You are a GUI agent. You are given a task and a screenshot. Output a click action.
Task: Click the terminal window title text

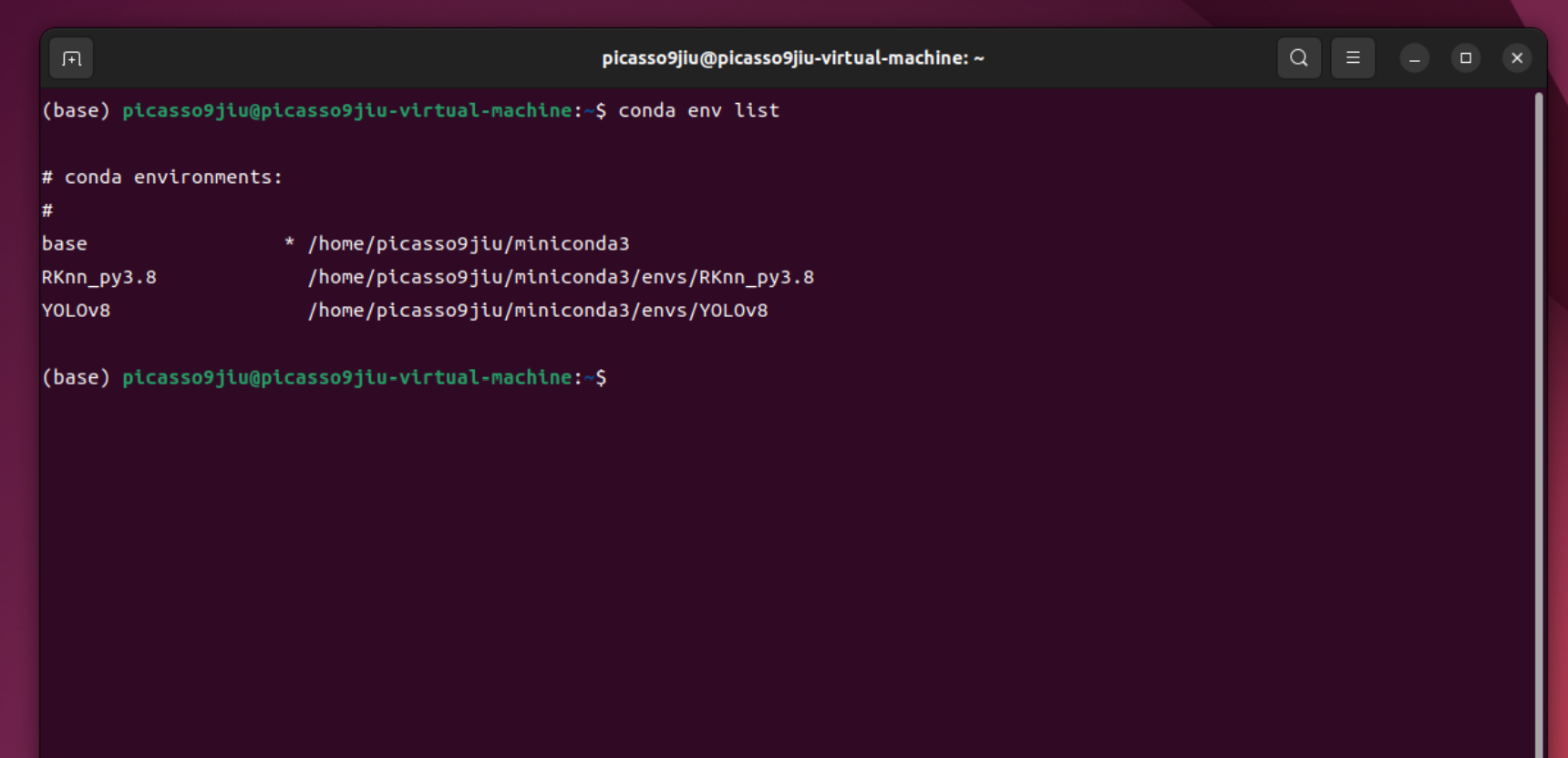pos(793,58)
